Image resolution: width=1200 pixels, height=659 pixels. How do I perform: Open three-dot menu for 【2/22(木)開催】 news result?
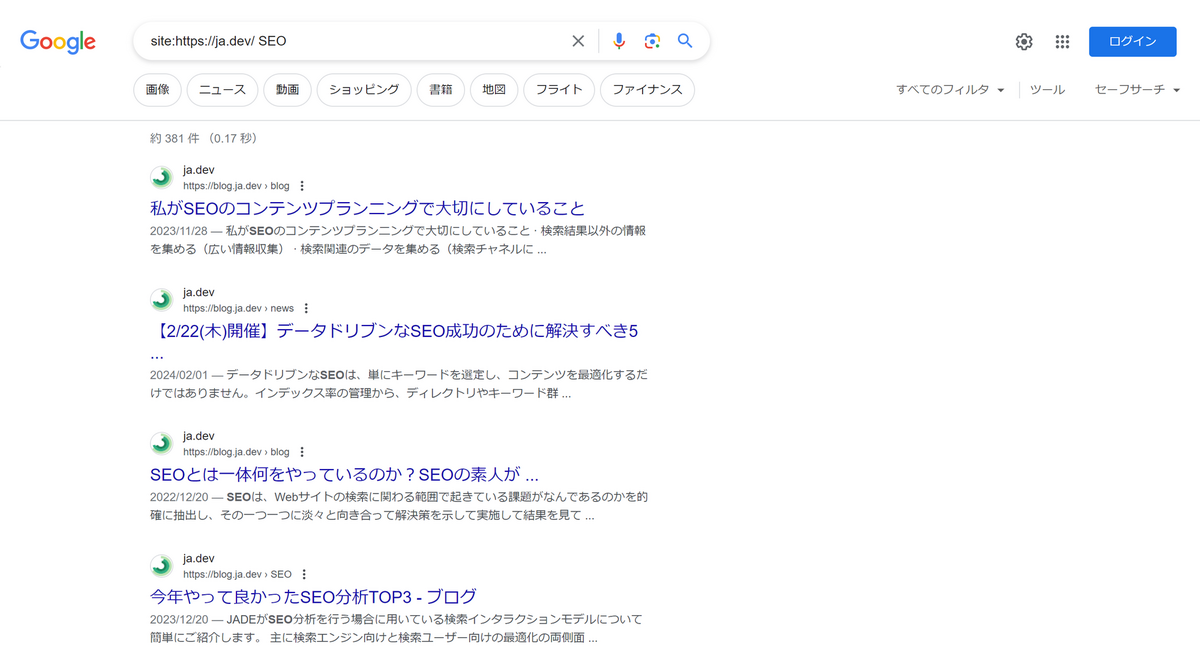pyautogui.click(x=306, y=308)
